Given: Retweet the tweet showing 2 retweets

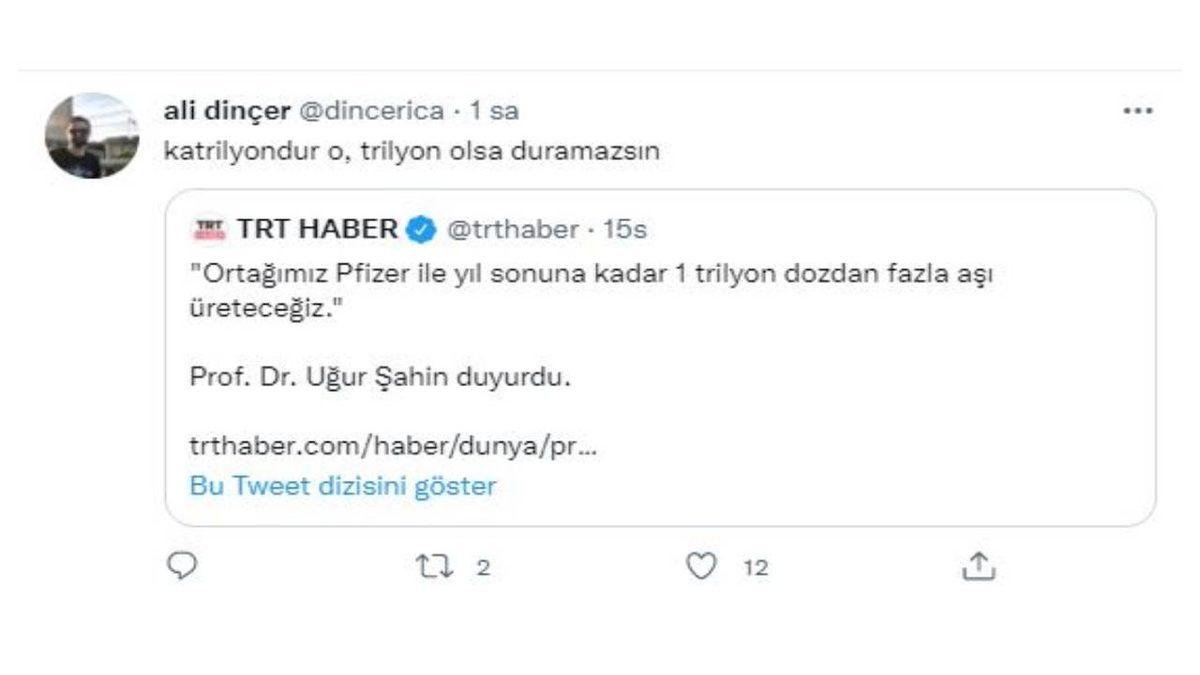Looking at the screenshot, I should pos(434,566).
